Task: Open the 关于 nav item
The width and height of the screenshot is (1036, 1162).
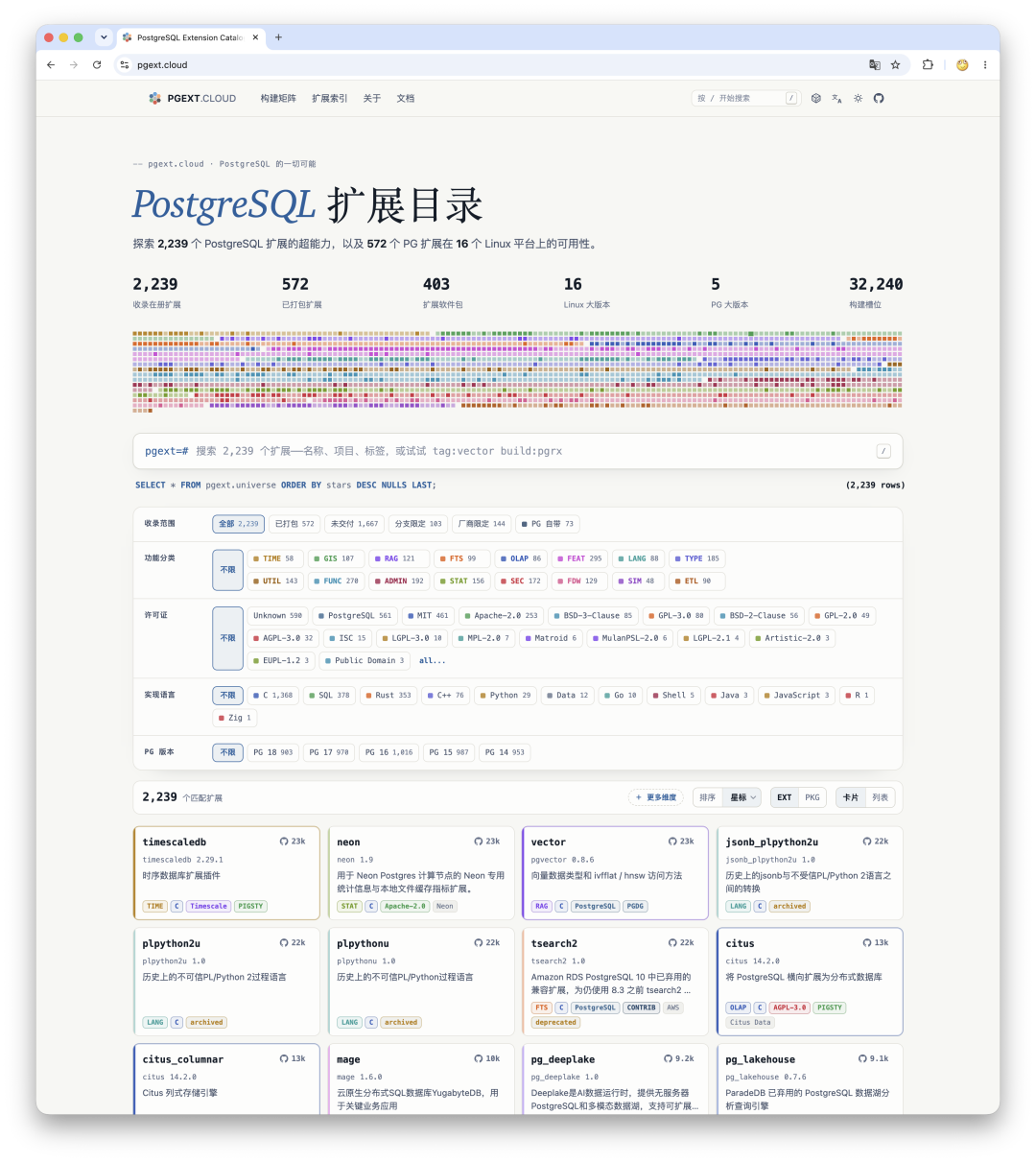Action: pyautogui.click(x=372, y=98)
